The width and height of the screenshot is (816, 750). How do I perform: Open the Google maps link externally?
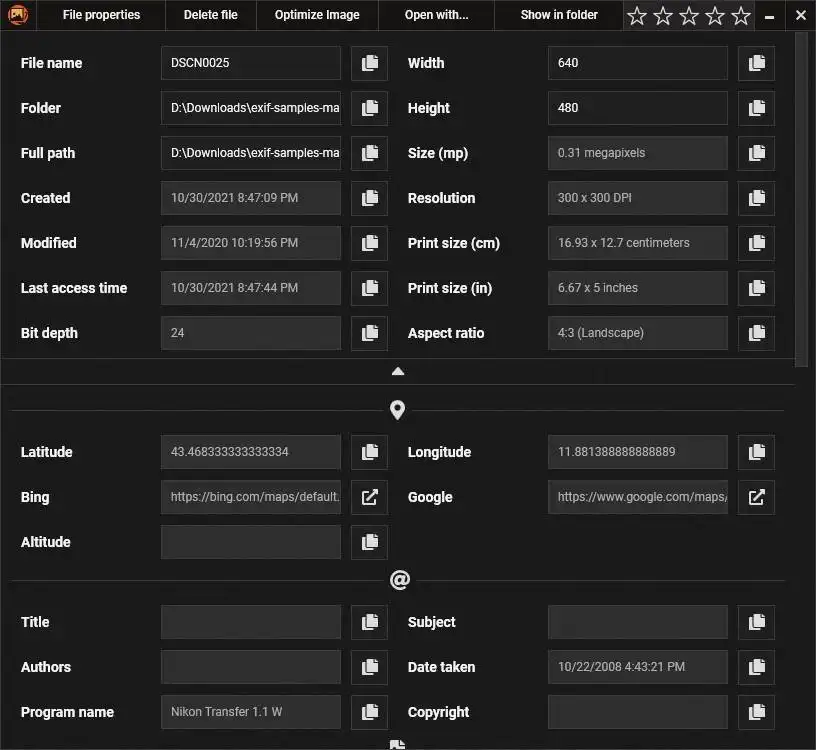[756, 497]
